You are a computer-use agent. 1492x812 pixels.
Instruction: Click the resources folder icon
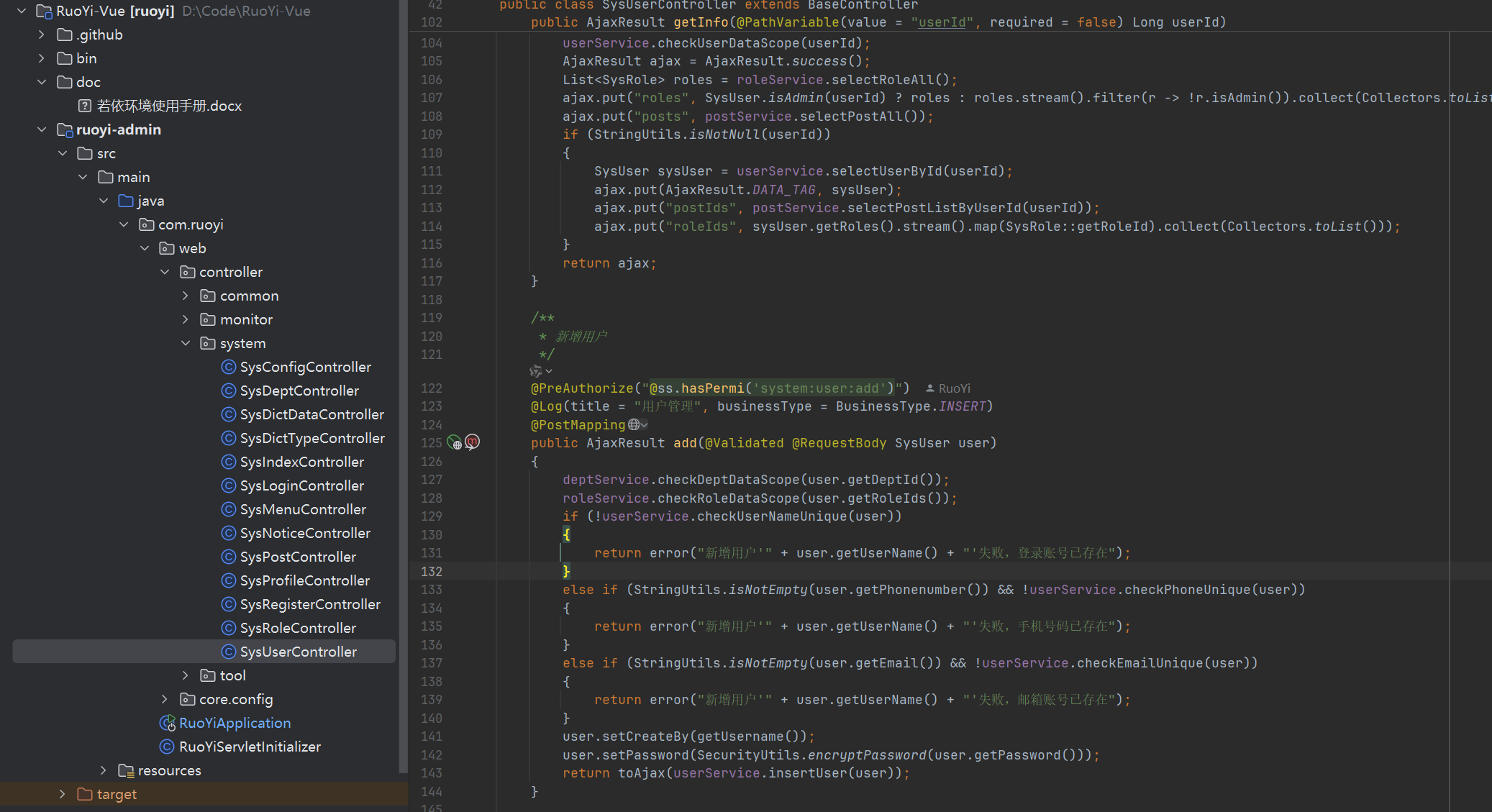pos(127,770)
